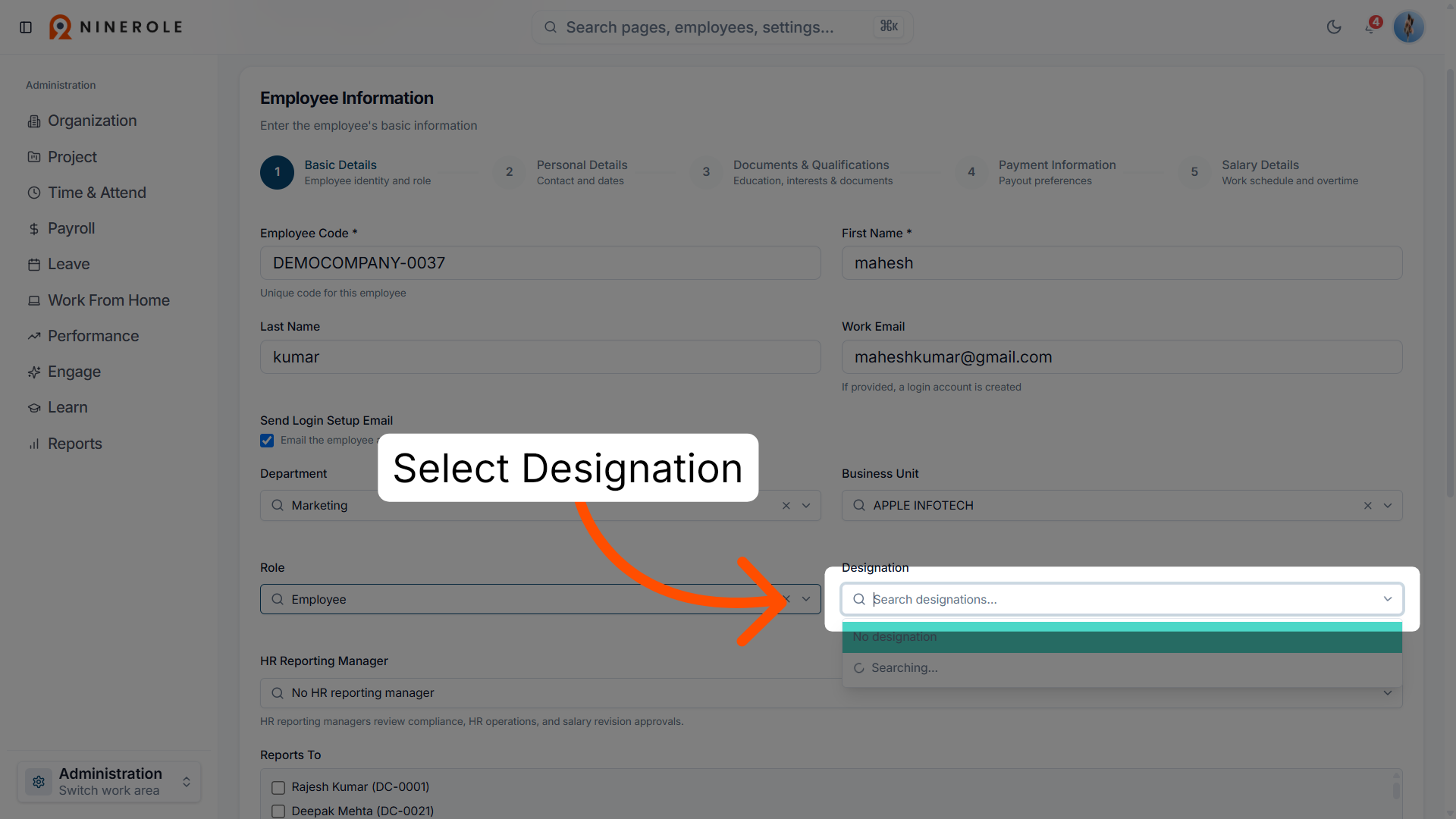Open Payroll in the sidebar
This screenshot has height=819, width=1456.
(x=71, y=228)
